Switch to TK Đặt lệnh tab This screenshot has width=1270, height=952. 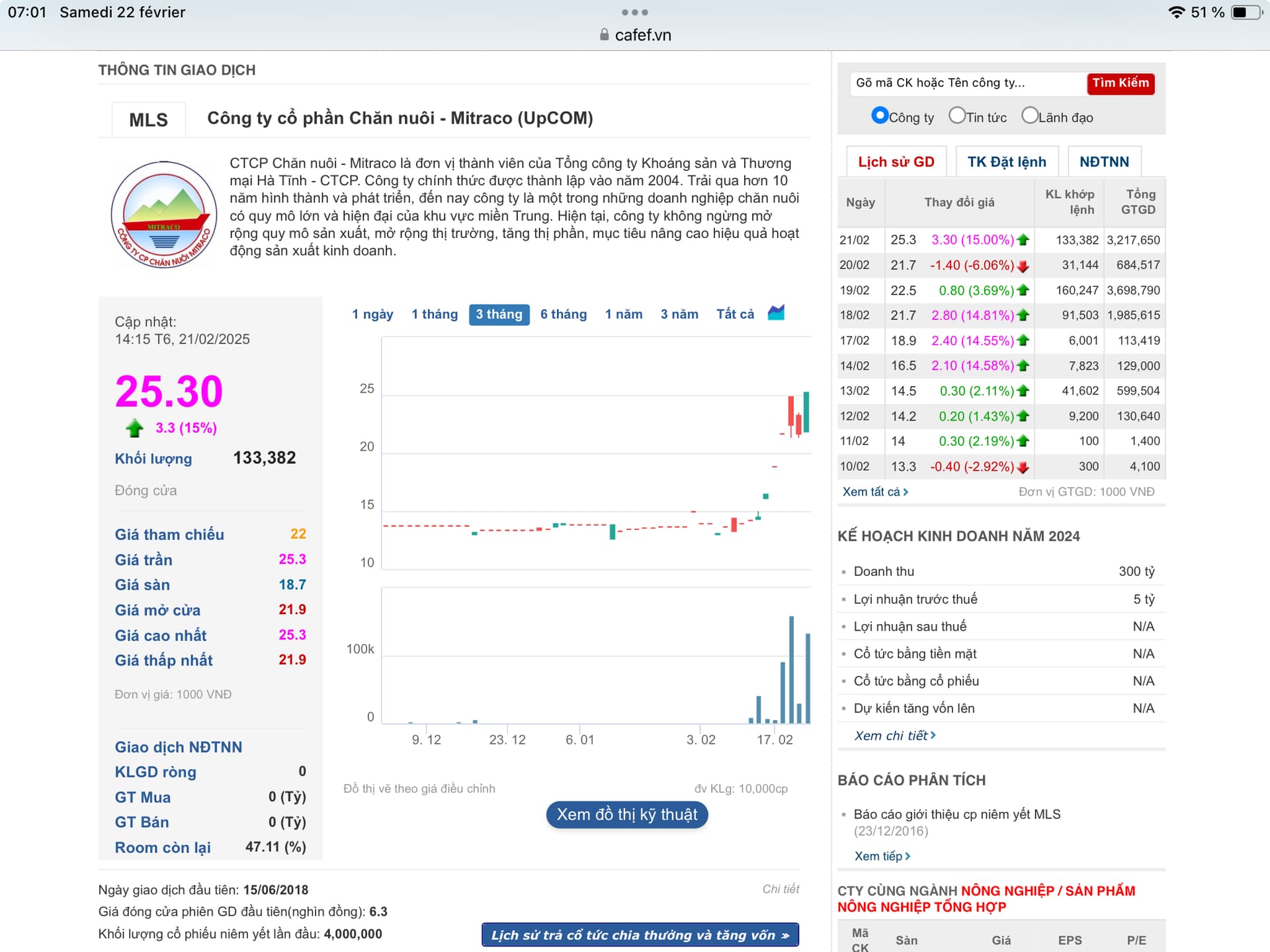1006,162
